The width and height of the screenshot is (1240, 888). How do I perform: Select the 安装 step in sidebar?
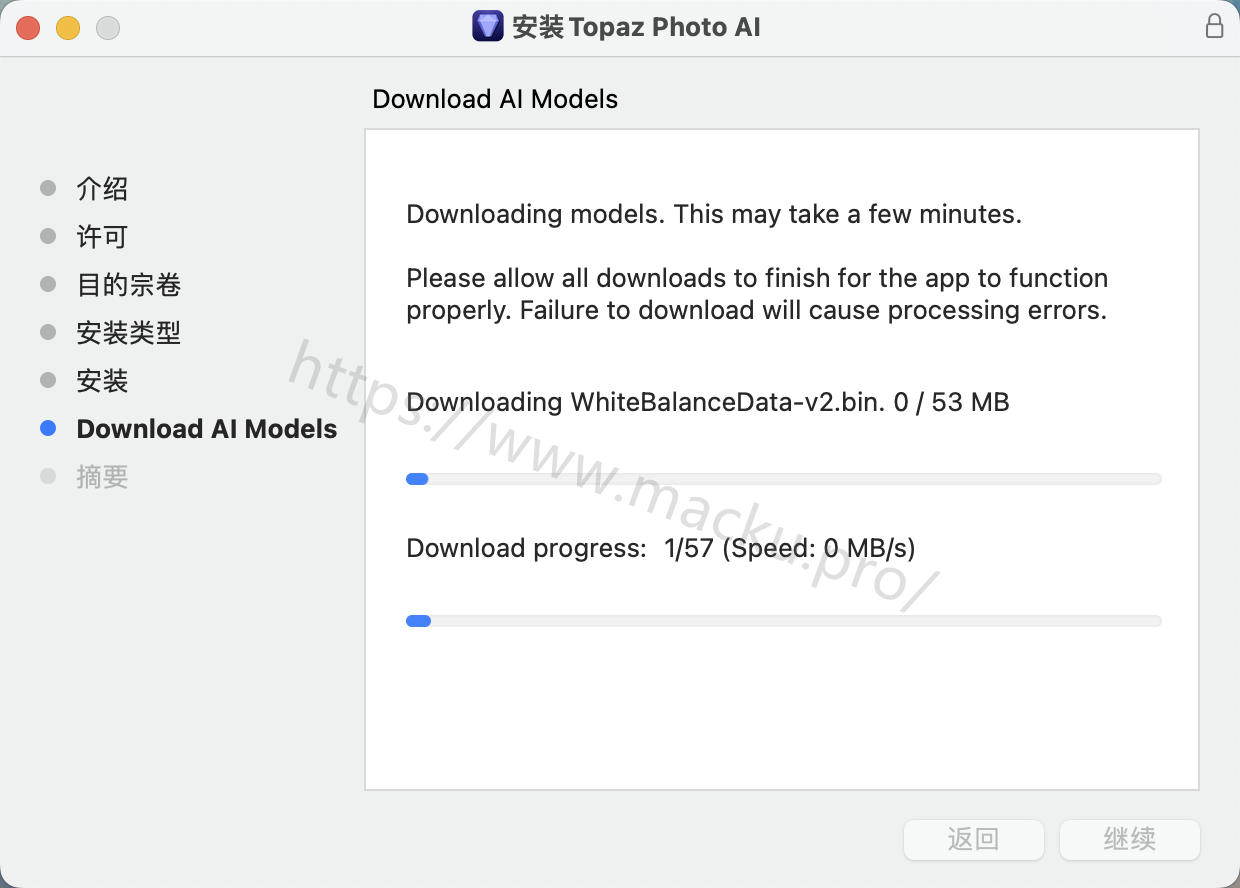point(102,381)
